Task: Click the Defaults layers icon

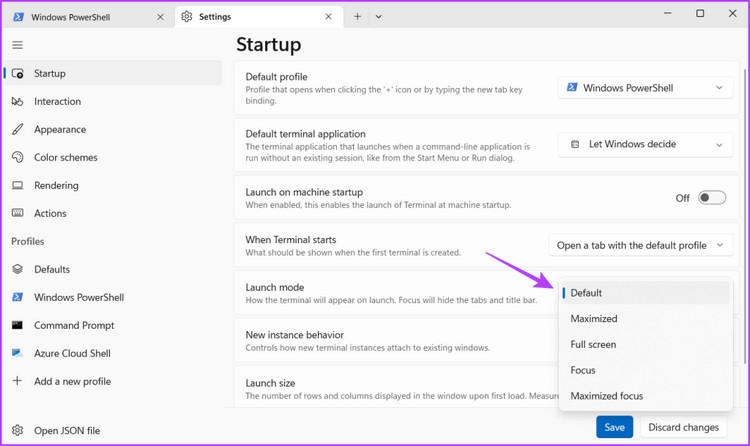Action: coord(18,269)
